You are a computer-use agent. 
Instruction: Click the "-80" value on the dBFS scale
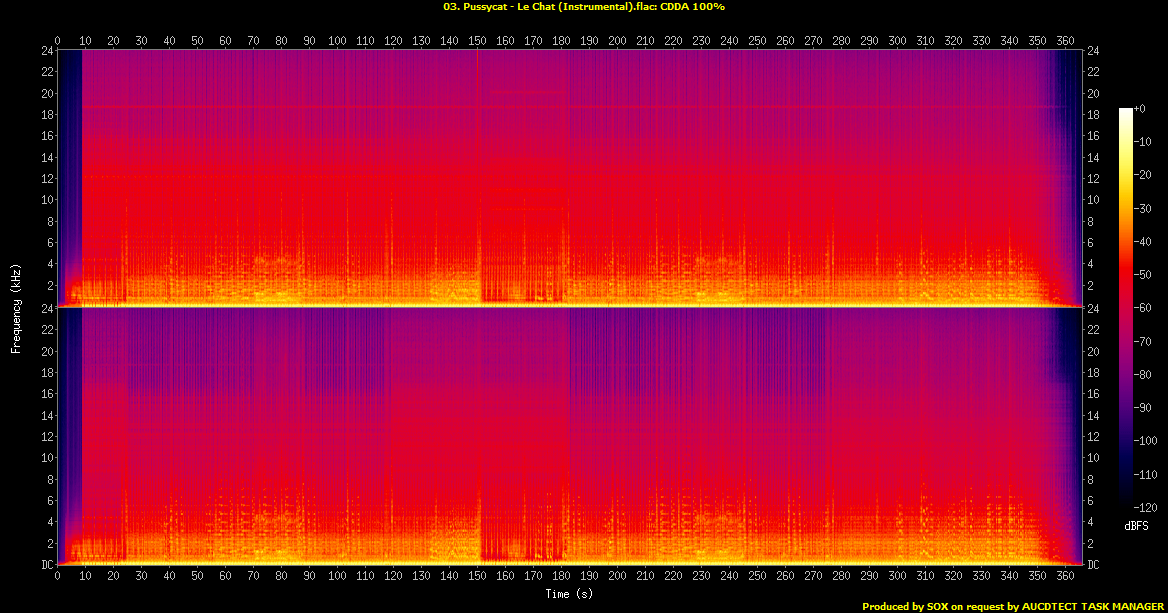(1143, 375)
